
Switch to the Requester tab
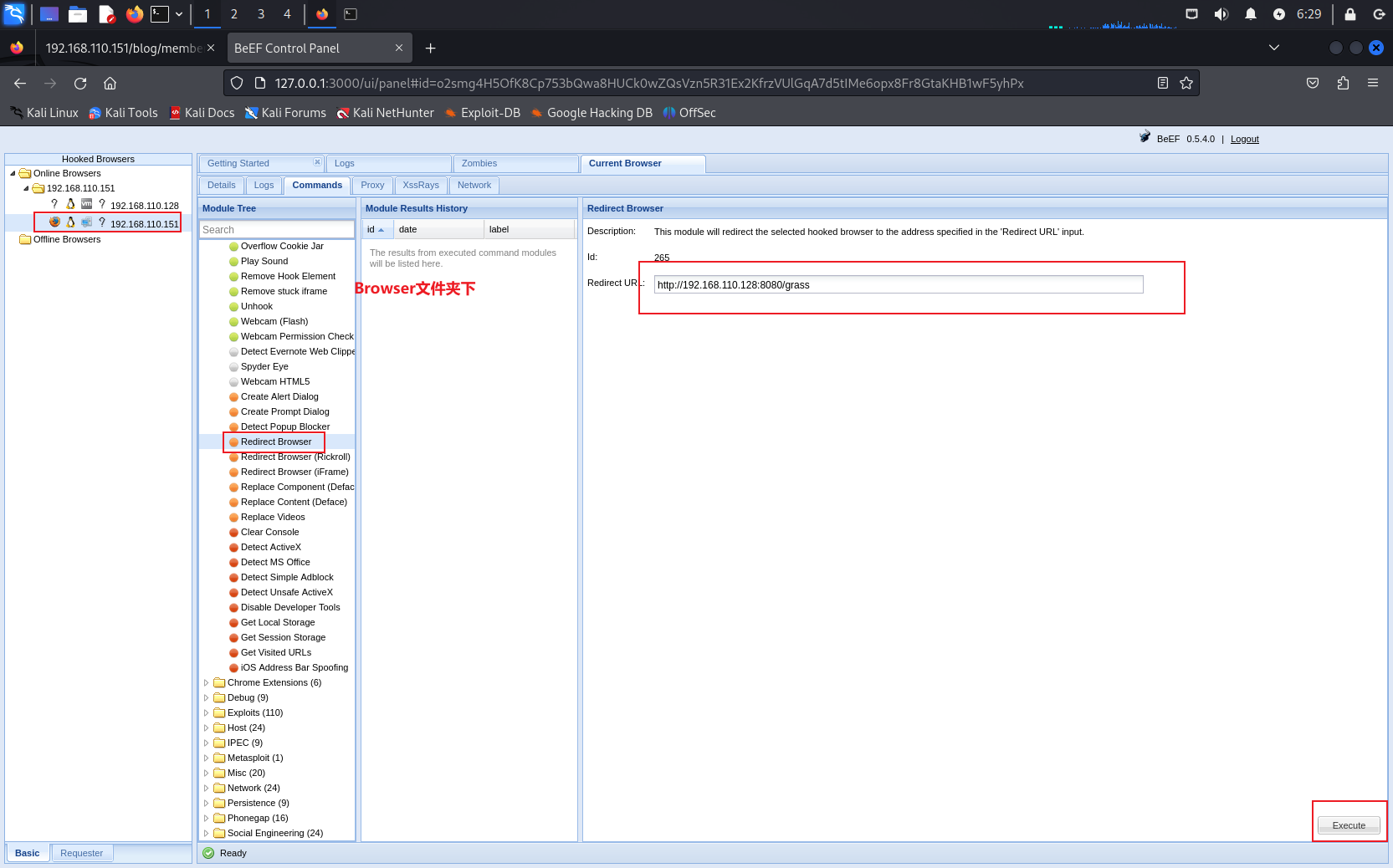[82, 853]
